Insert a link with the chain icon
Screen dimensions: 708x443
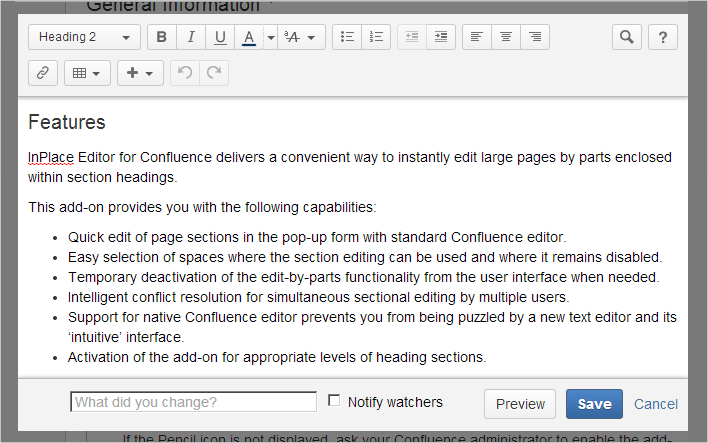click(x=43, y=73)
